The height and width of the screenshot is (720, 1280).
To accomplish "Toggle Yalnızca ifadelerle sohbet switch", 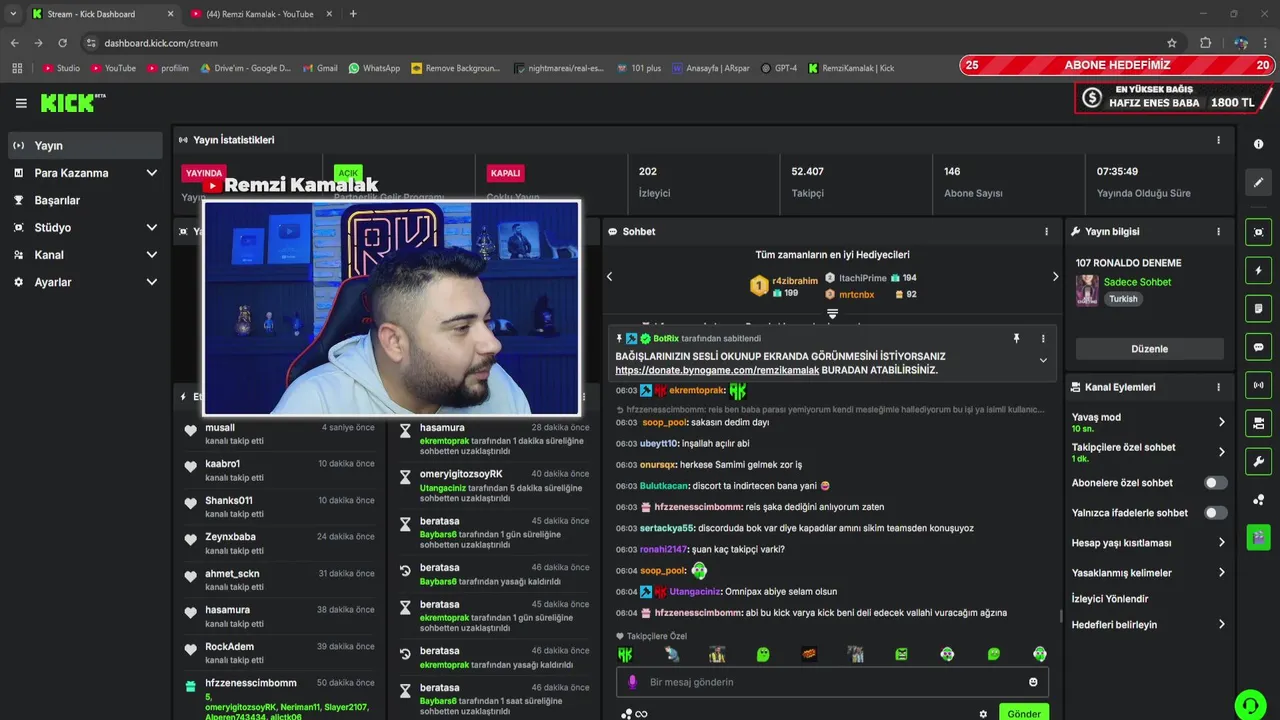I will [1215, 513].
